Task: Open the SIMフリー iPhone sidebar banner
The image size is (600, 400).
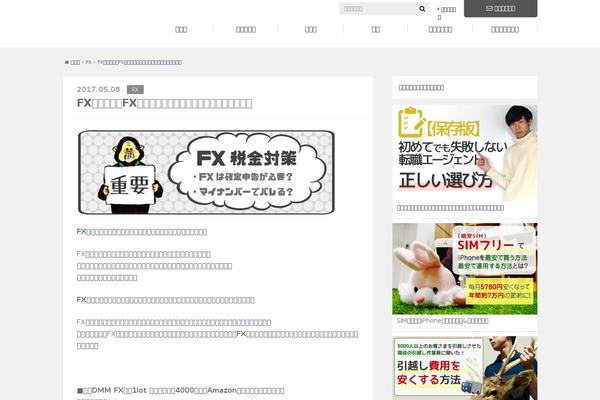Action: 465,269
